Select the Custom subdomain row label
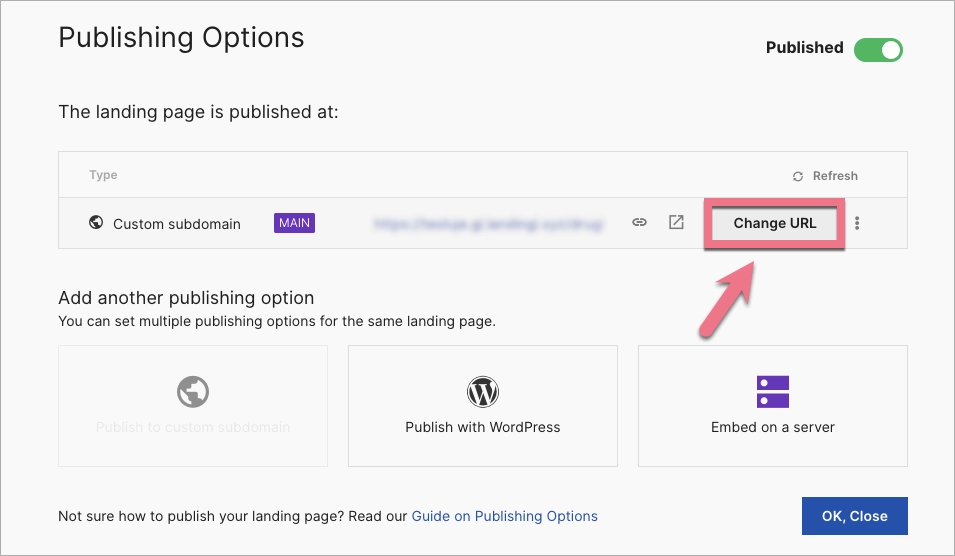This screenshot has height=556, width=955. coord(177,224)
